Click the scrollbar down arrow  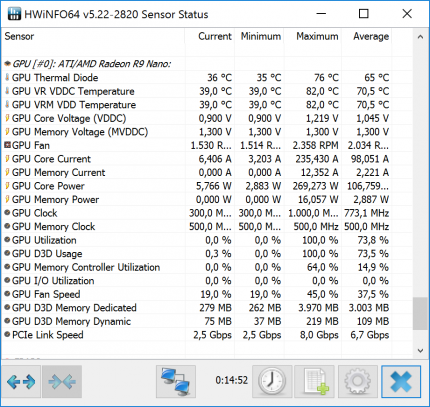[420, 351]
